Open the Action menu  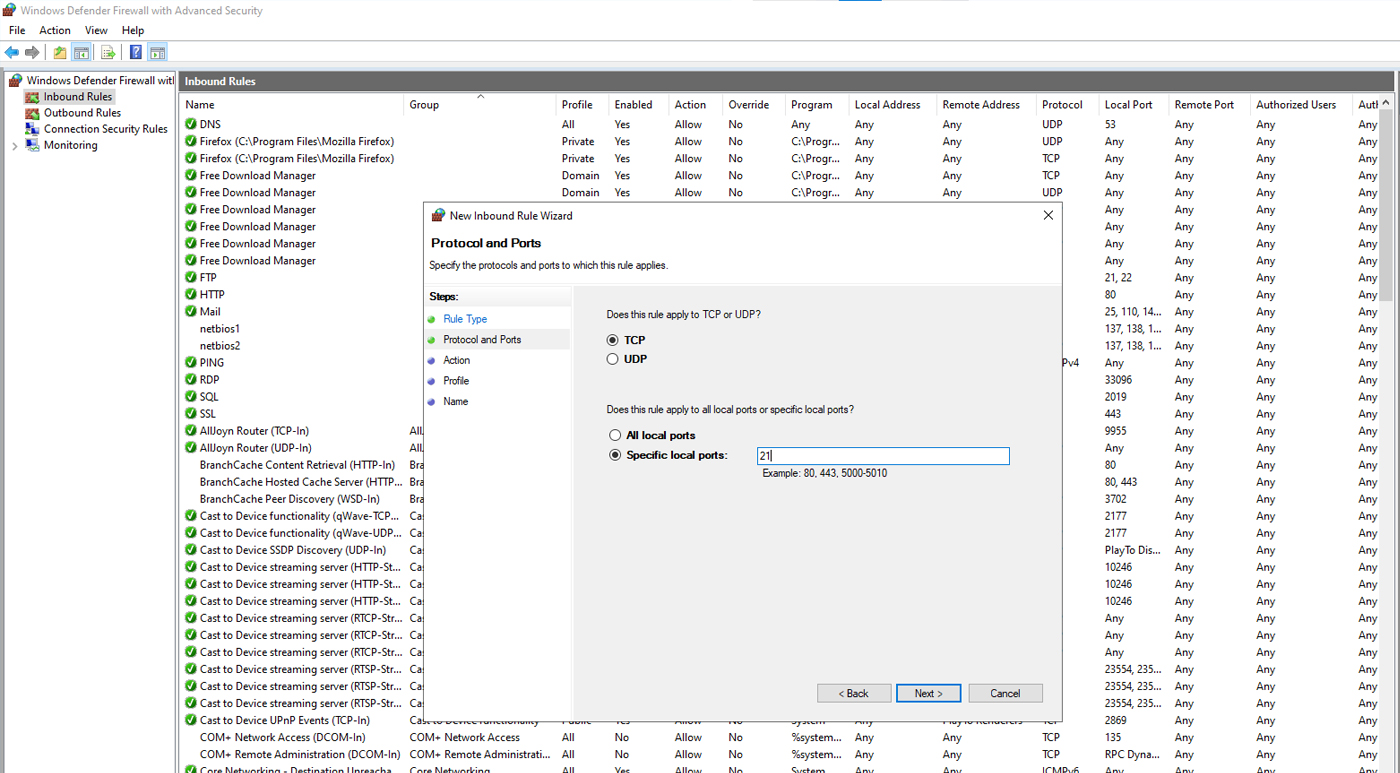pyautogui.click(x=54, y=30)
